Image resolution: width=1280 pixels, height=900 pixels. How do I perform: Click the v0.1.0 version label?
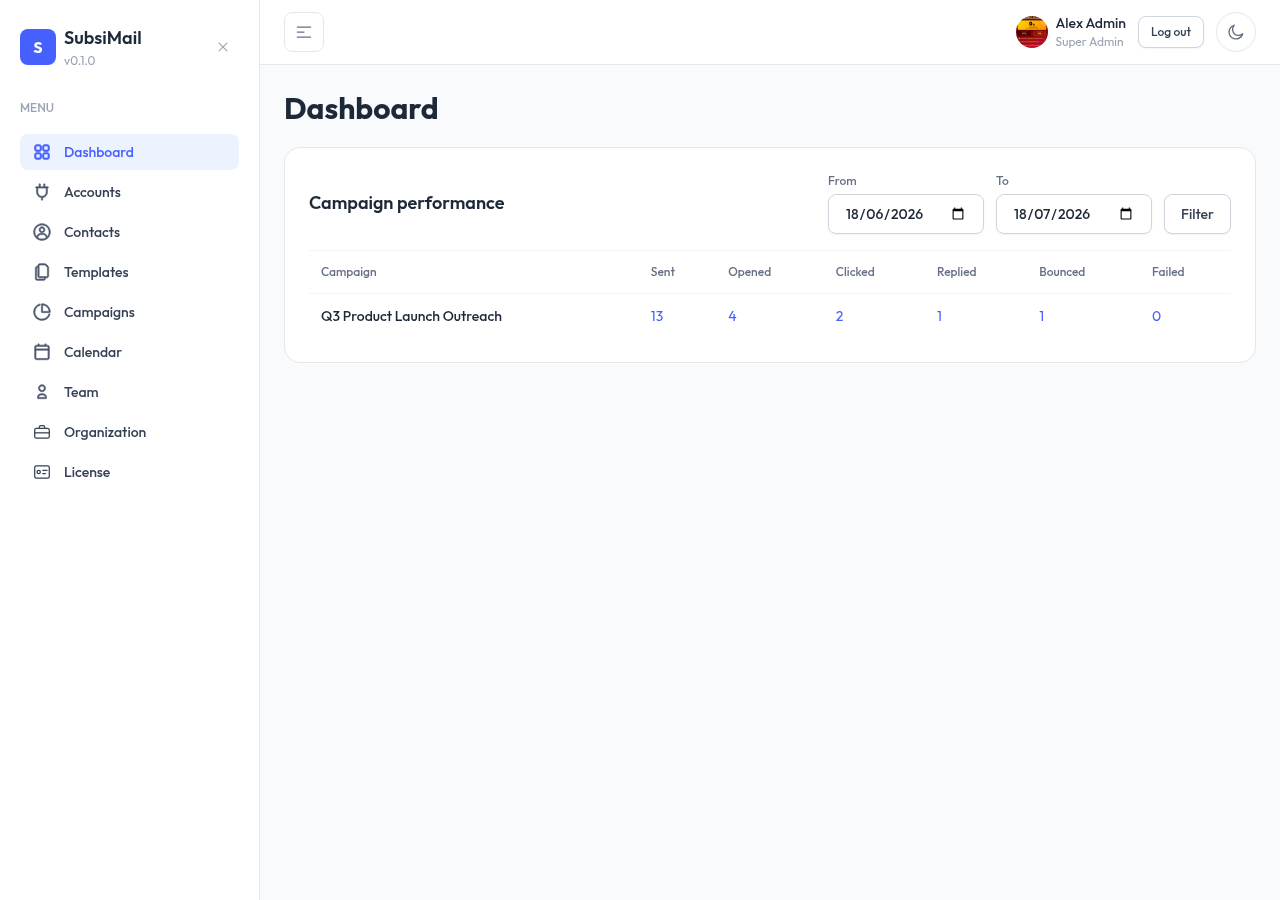point(80,61)
